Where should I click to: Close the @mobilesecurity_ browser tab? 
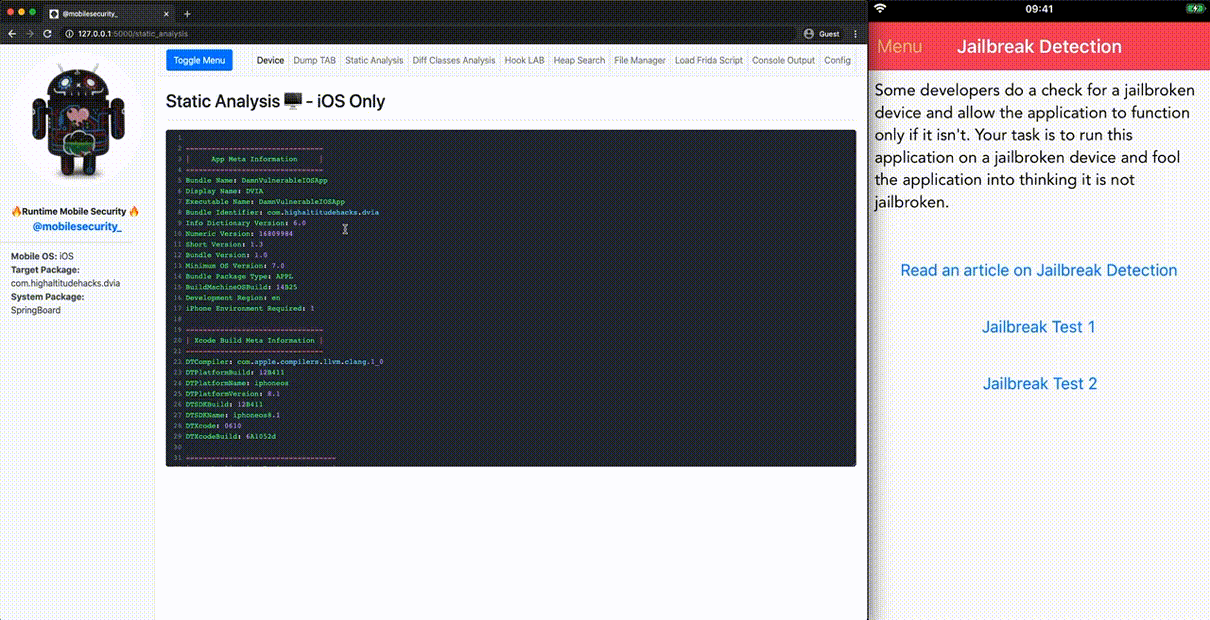167,13
